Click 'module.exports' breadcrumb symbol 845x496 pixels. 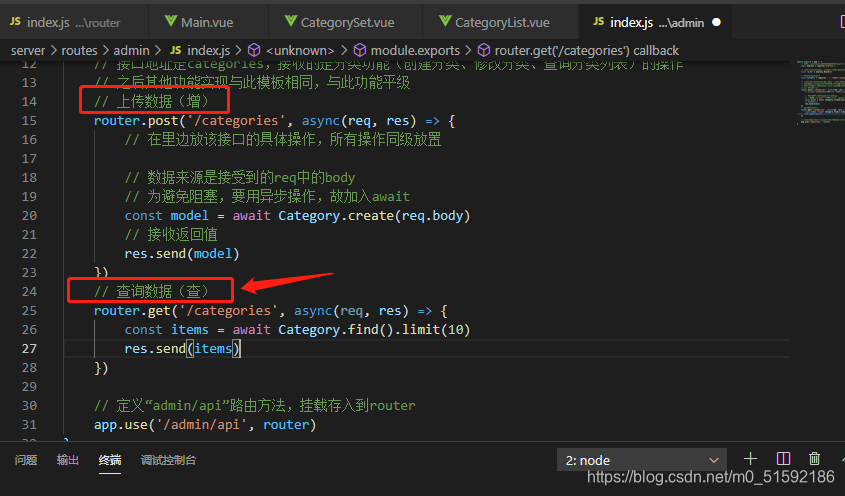tap(415, 51)
